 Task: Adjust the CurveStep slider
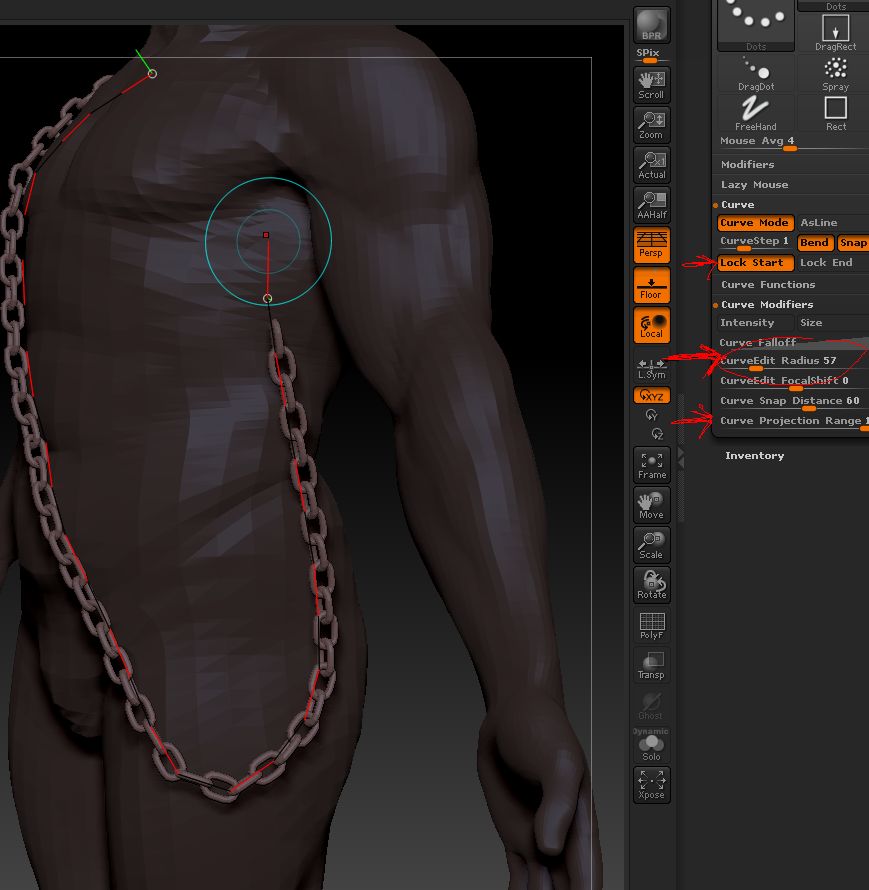755,243
